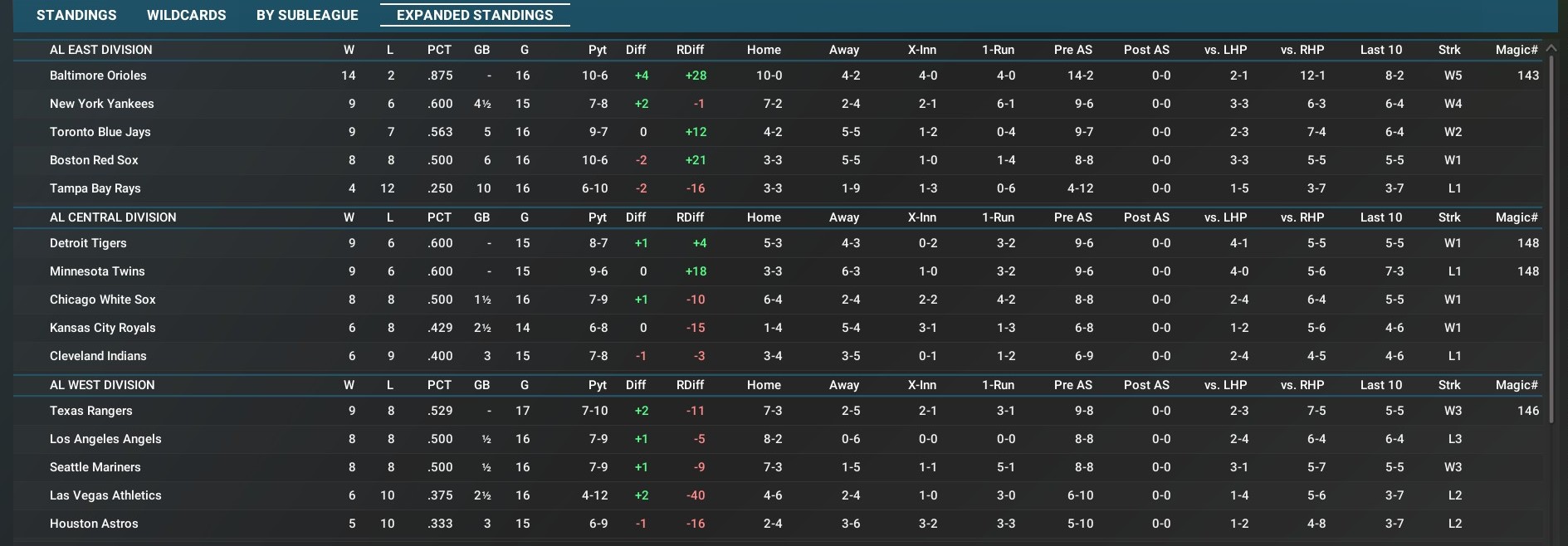
Task: Sort AL East by PCT column header
Action: click(x=439, y=50)
